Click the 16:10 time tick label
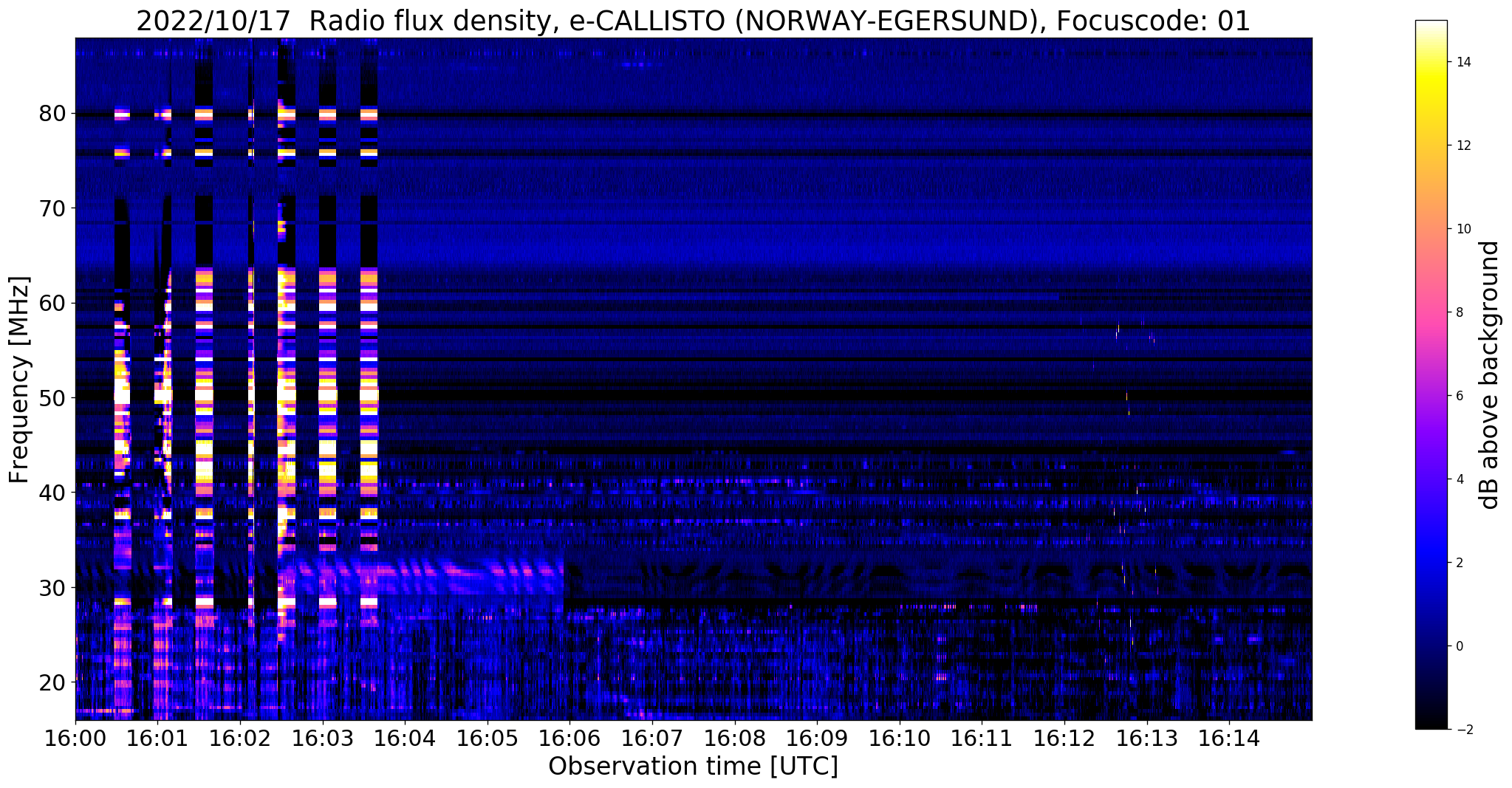1512x788 pixels. (900, 739)
